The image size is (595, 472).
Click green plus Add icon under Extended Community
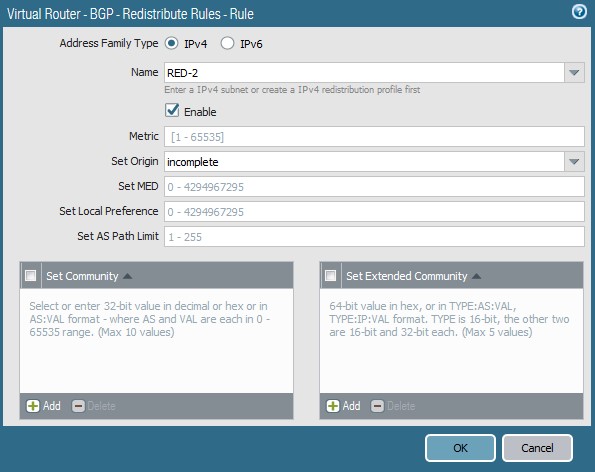point(333,406)
